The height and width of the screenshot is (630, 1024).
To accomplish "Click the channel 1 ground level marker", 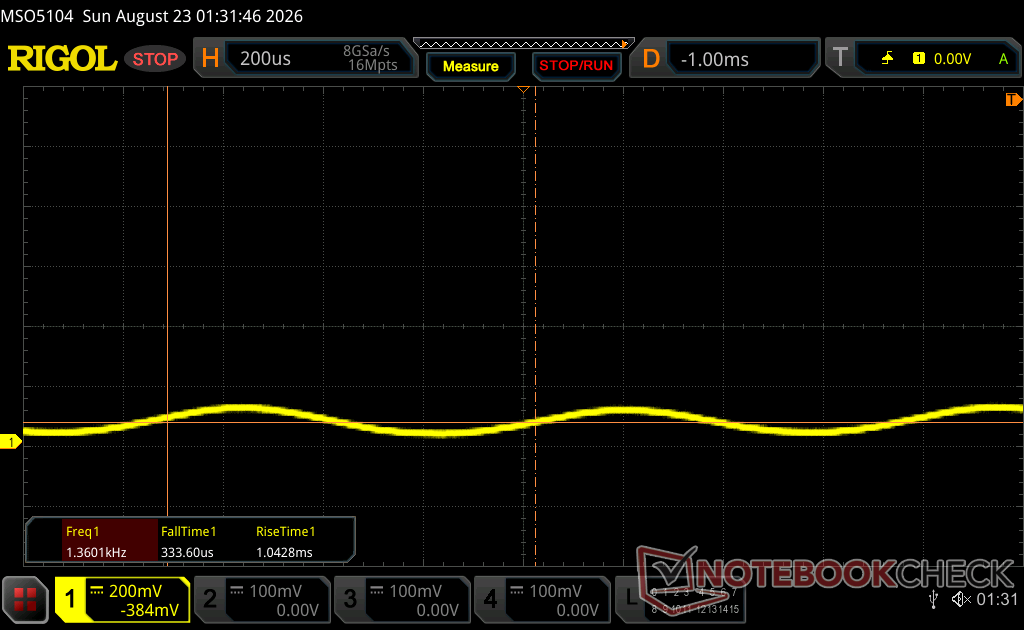I will click(x=10, y=442).
